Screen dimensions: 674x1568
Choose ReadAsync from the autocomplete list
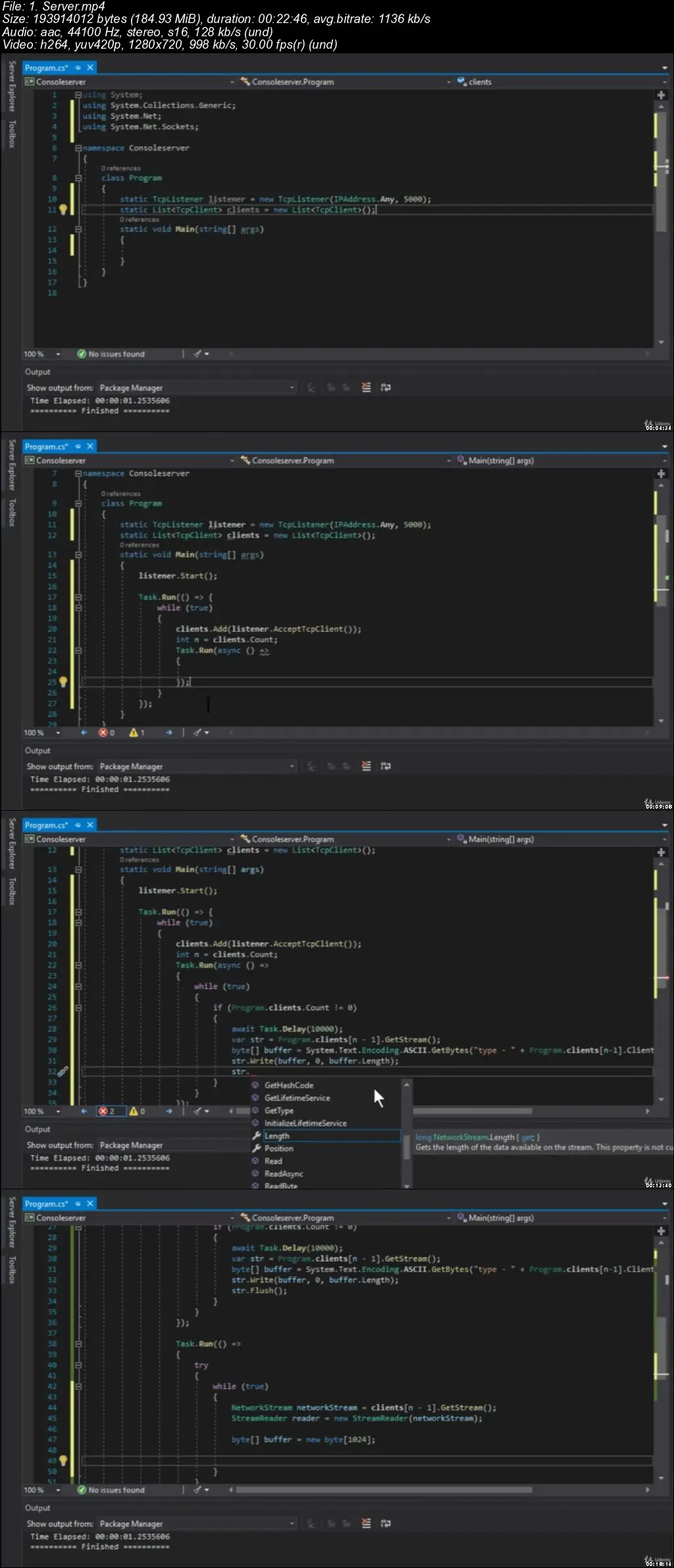point(284,1174)
